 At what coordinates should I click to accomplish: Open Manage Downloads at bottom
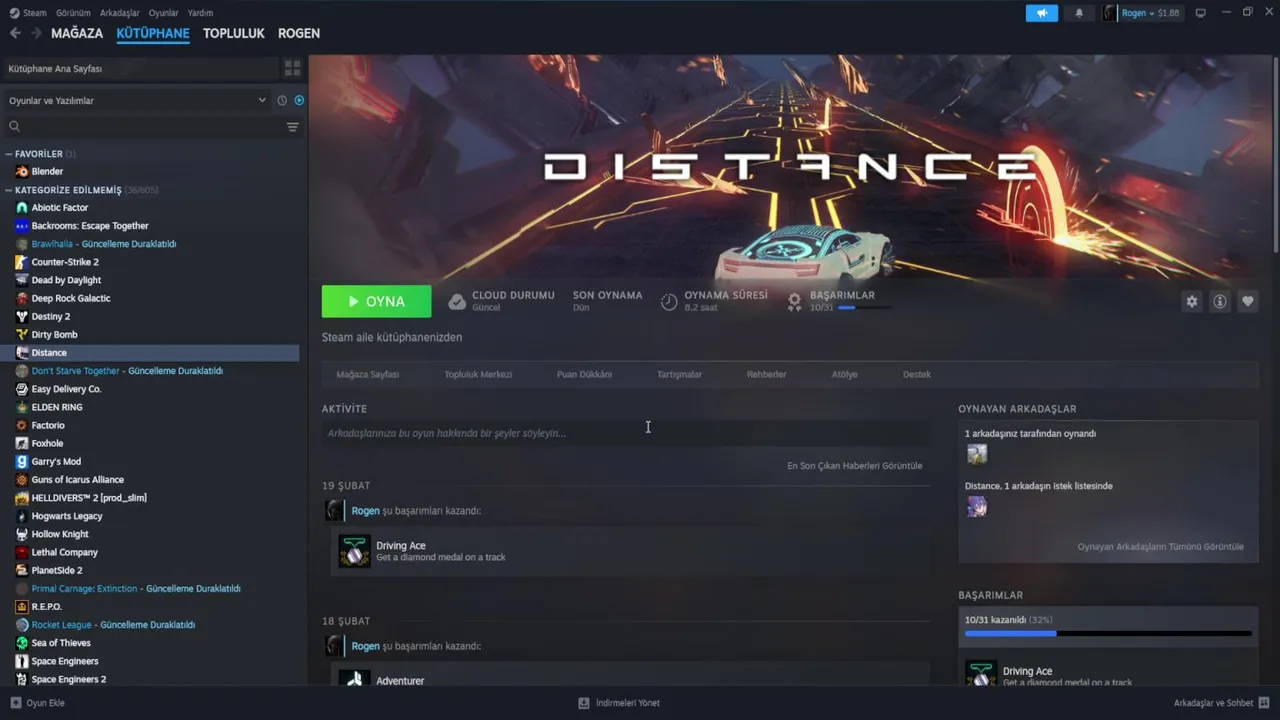619,703
